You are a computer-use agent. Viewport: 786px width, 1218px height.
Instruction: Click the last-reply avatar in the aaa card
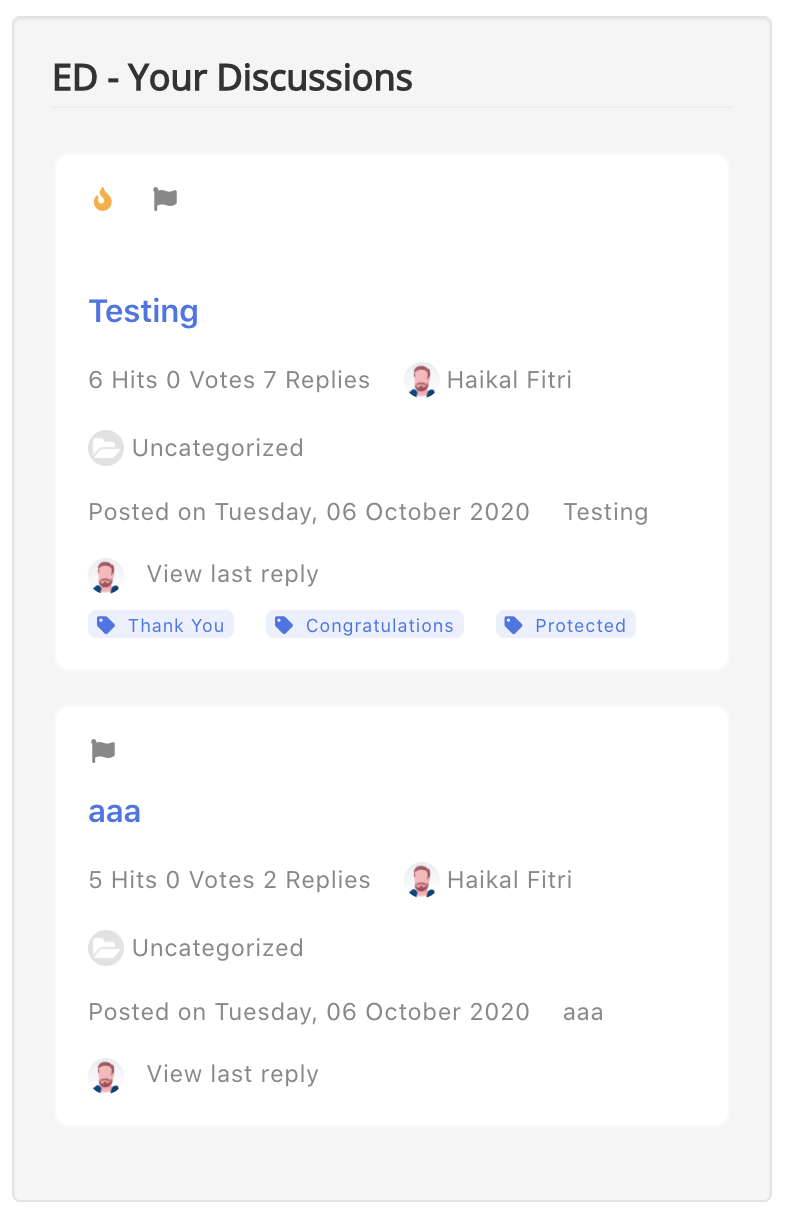[106, 1075]
